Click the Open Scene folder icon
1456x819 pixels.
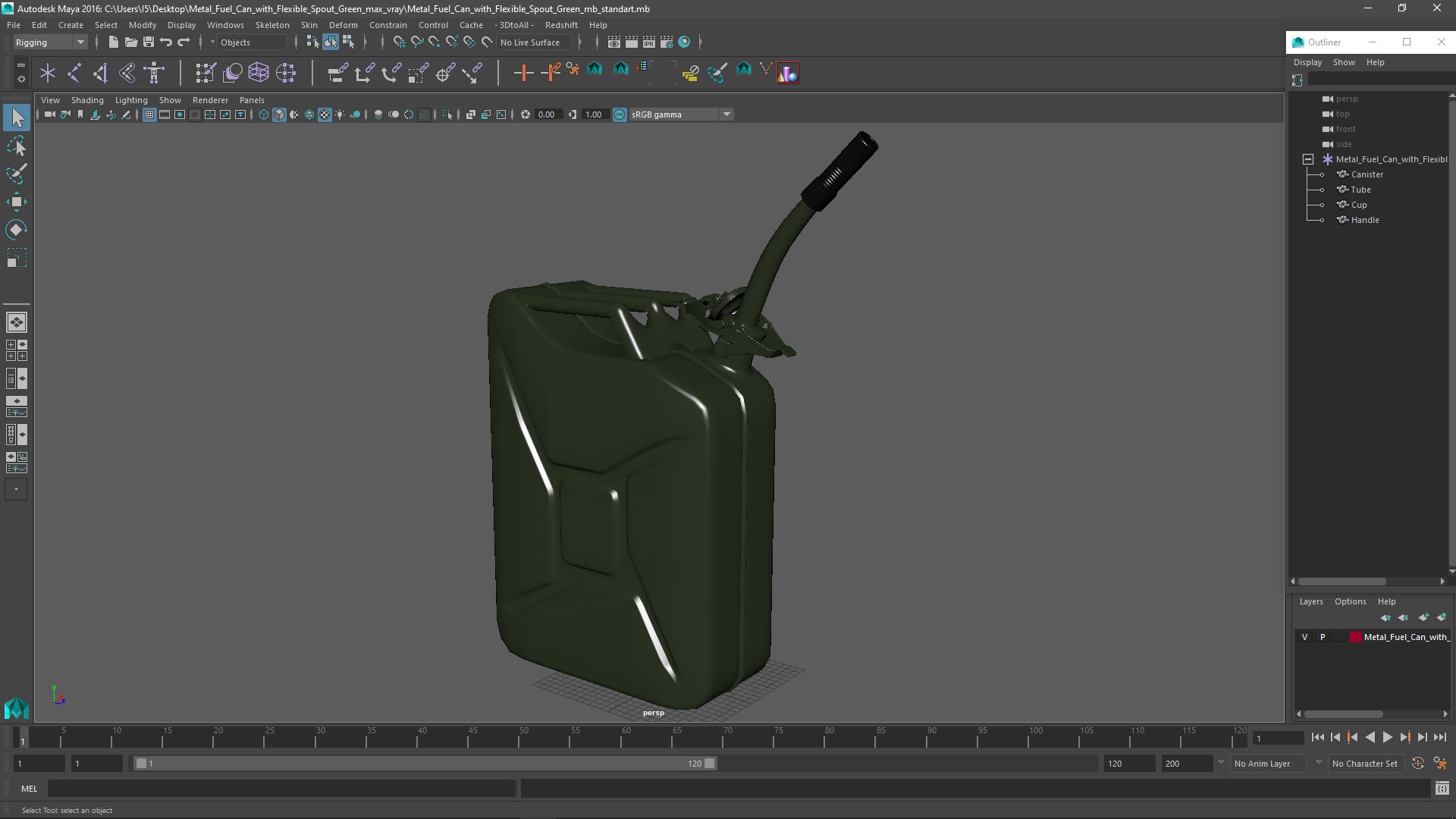click(x=130, y=42)
